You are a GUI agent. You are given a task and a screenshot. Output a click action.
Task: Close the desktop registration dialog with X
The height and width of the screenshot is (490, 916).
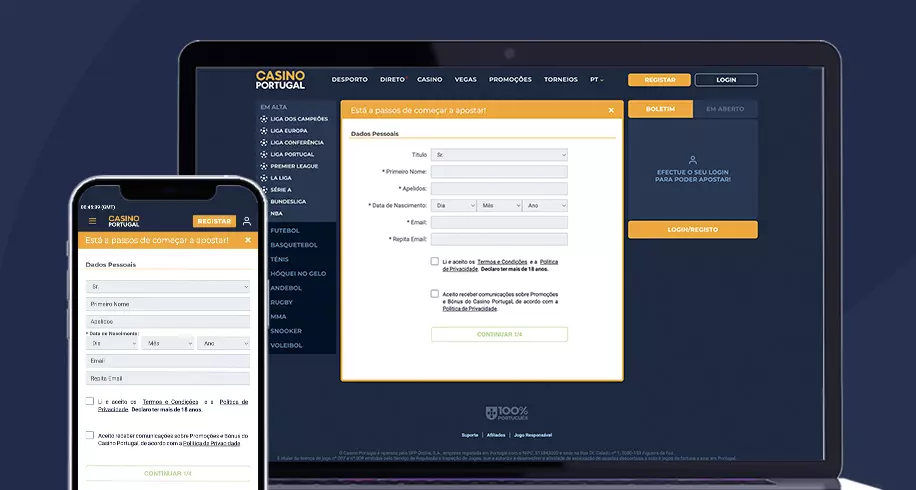point(611,110)
